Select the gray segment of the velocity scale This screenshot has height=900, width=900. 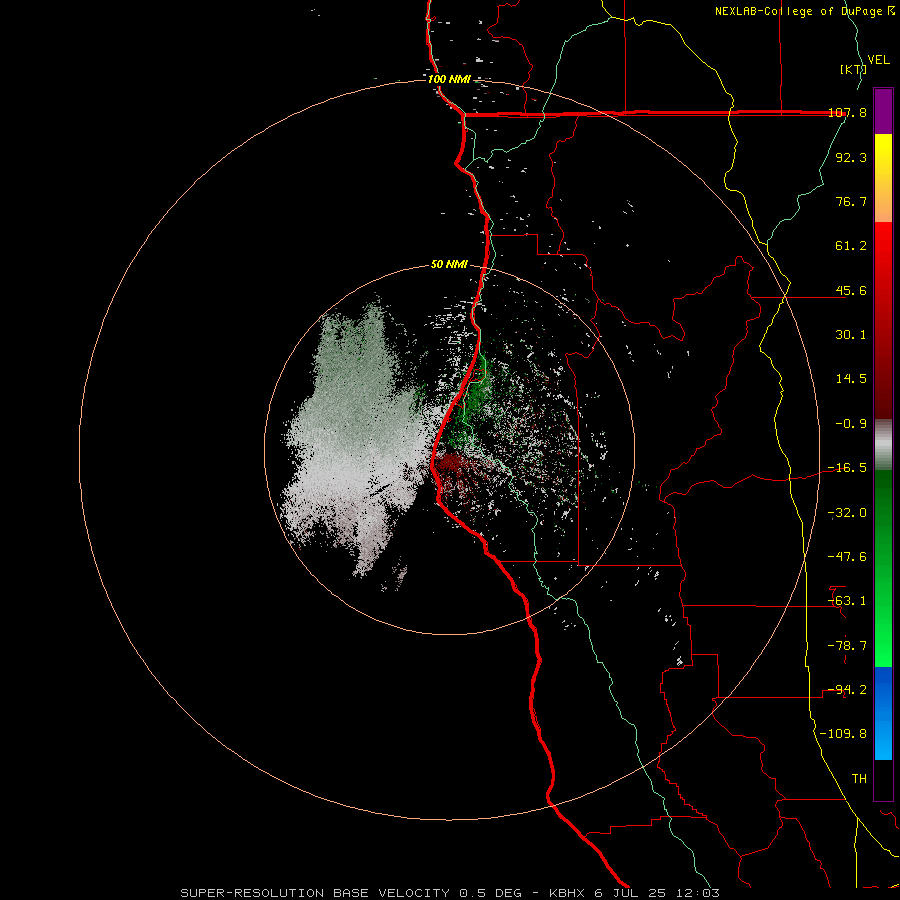[883, 445]
